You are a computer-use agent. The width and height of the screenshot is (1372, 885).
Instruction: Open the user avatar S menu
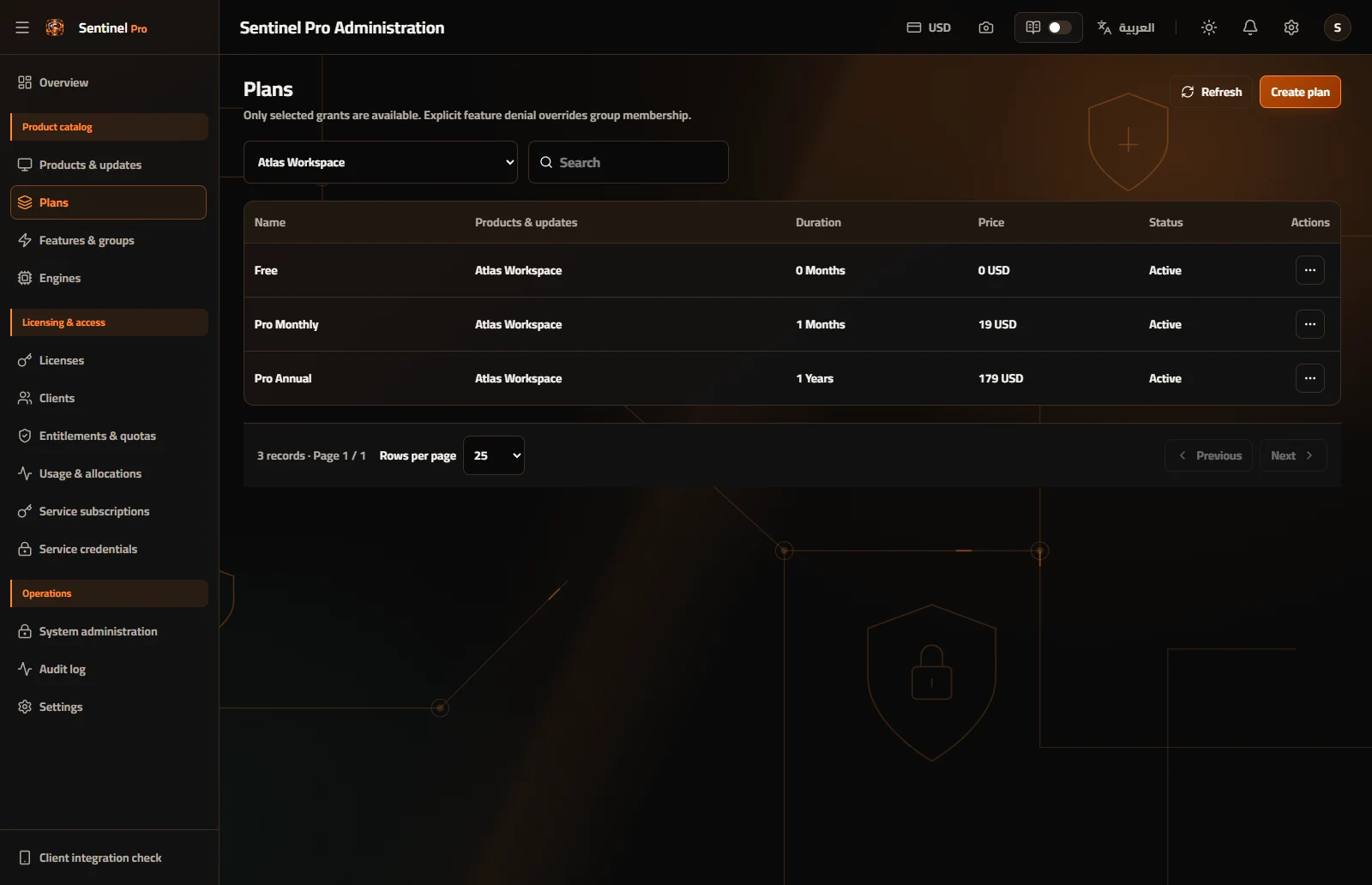click(1338, 27)
